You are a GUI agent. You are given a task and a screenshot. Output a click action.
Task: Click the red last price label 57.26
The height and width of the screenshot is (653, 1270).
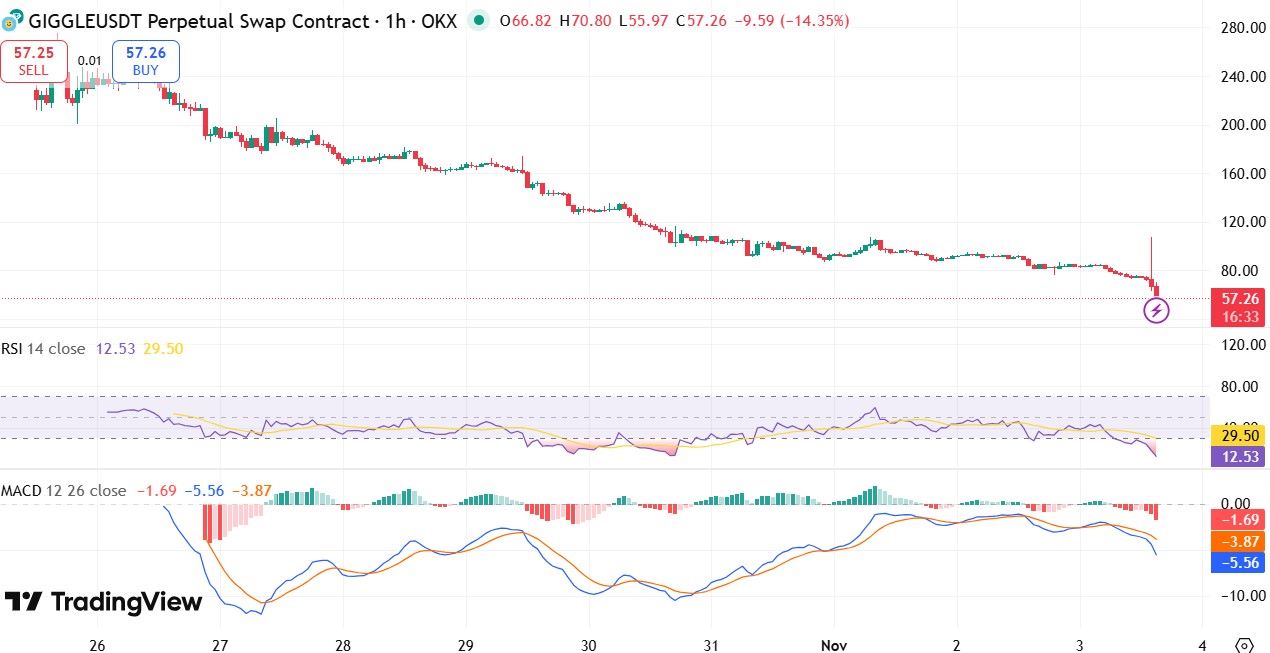(1237, 296)
